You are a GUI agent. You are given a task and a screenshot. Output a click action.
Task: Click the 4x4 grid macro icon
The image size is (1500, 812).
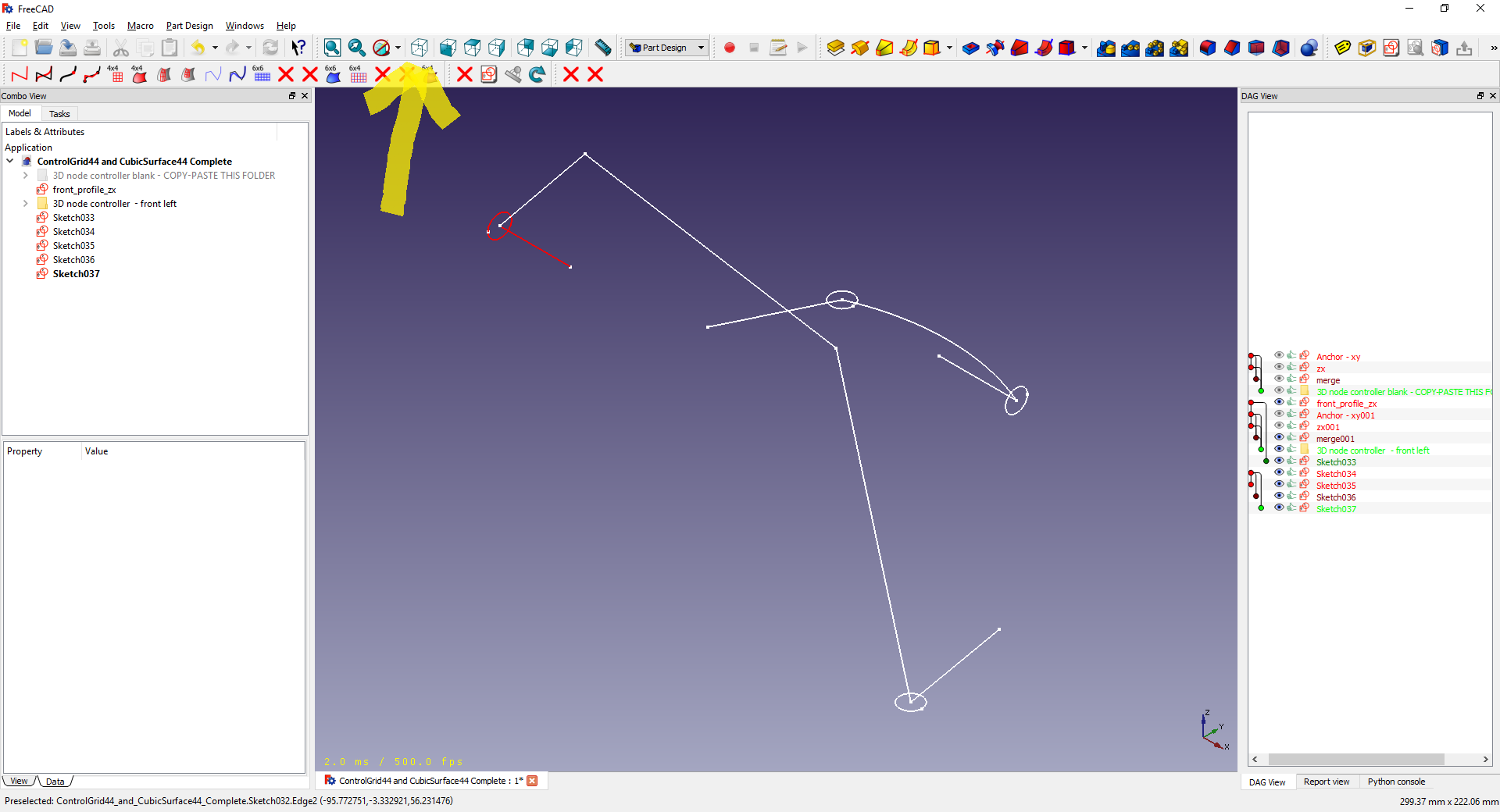tap(116, 74)
